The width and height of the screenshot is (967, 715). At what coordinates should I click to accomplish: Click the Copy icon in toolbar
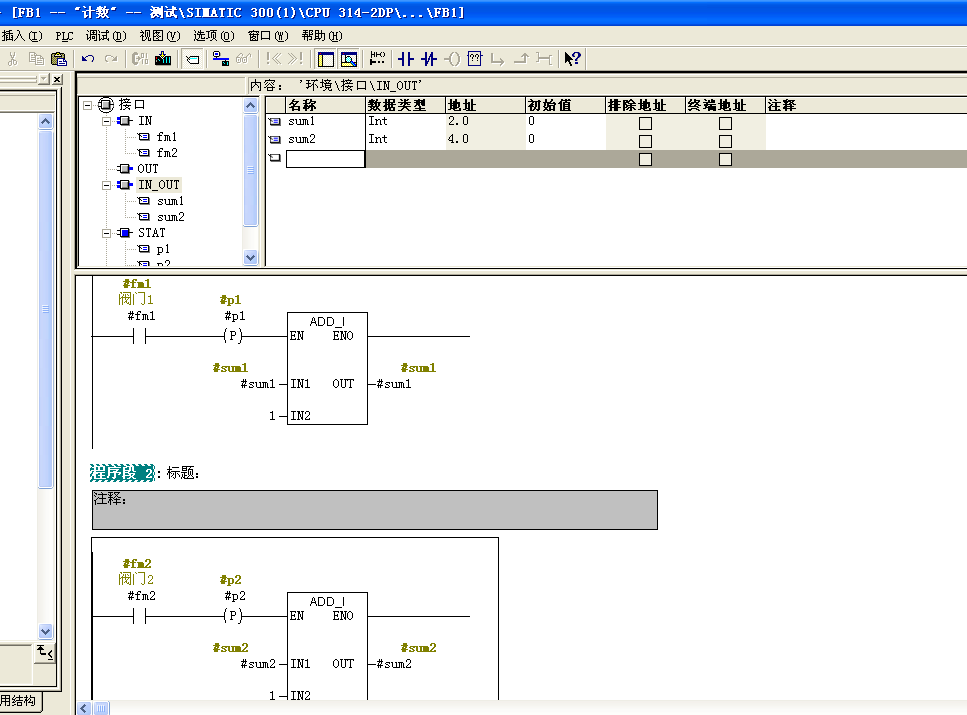pos(36,59)
